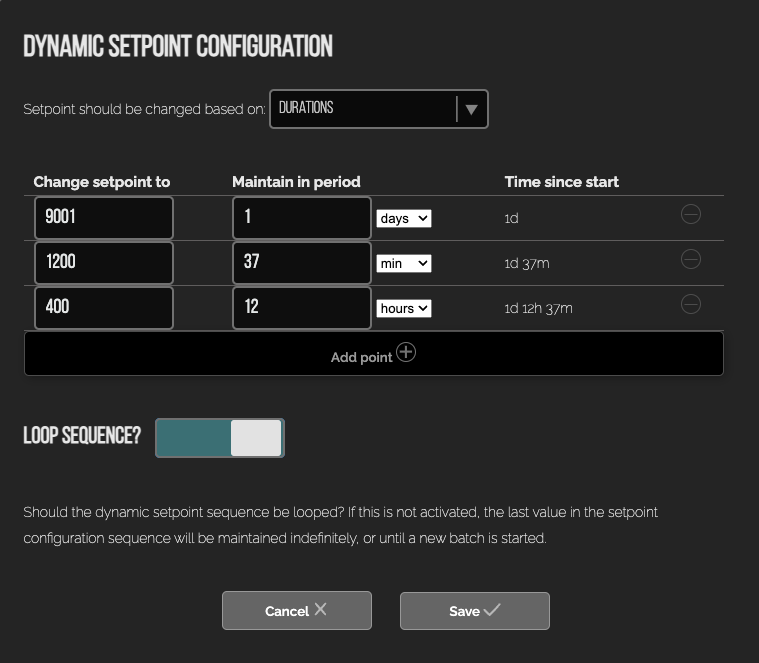Focus the period field showing 37

point(302,263)
